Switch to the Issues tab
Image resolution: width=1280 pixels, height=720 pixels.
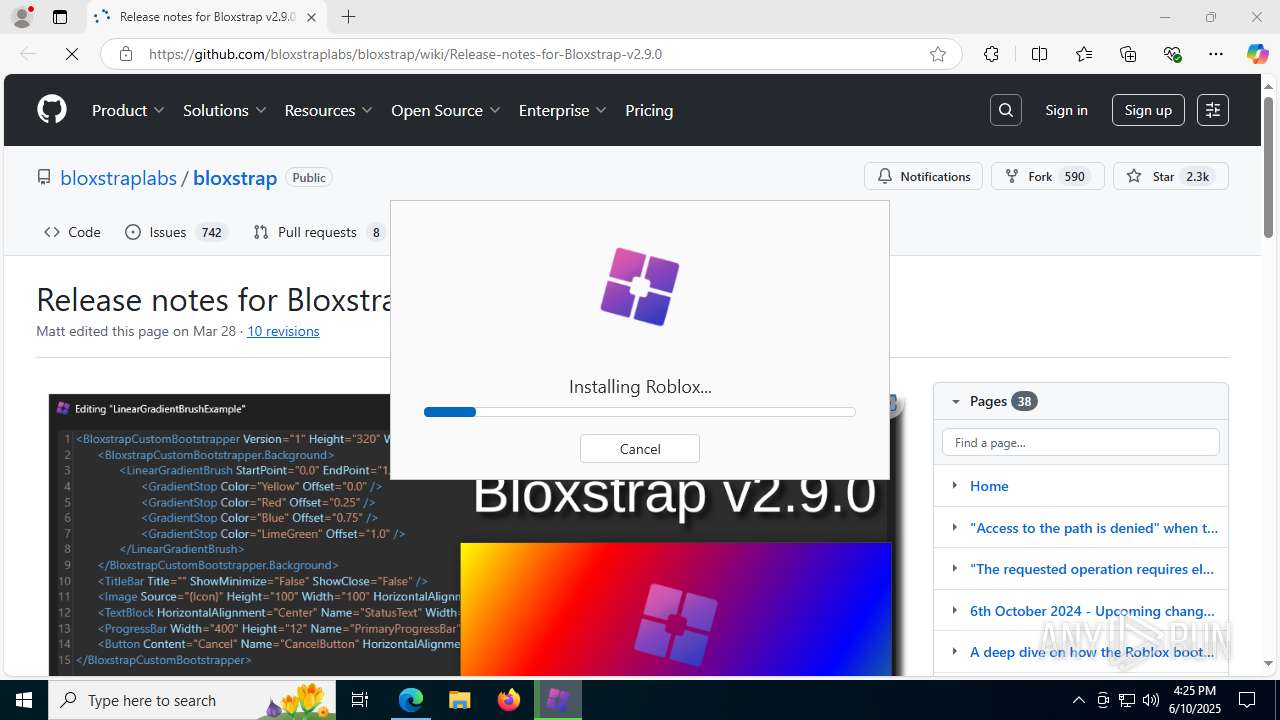(x=176, y=232)
